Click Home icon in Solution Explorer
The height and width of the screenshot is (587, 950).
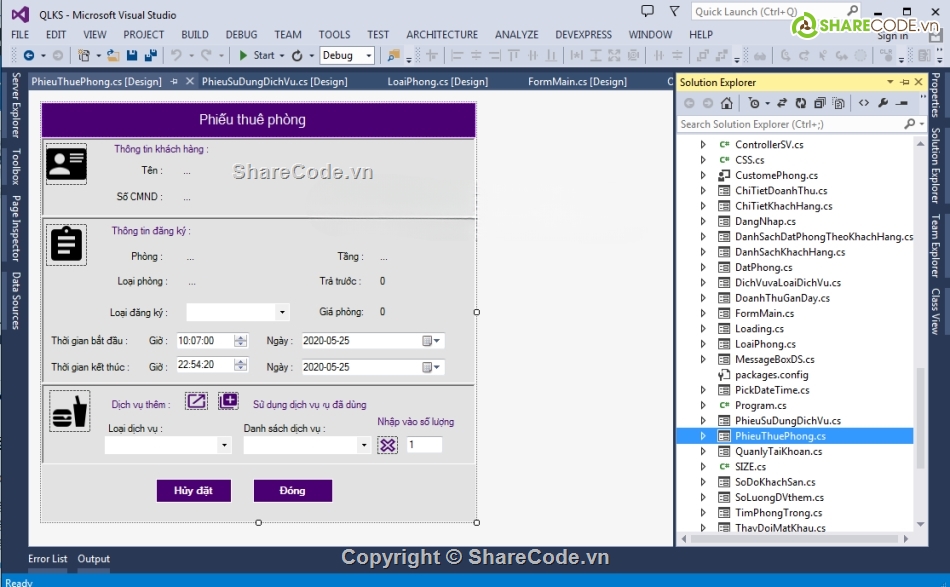coord(726,104)
